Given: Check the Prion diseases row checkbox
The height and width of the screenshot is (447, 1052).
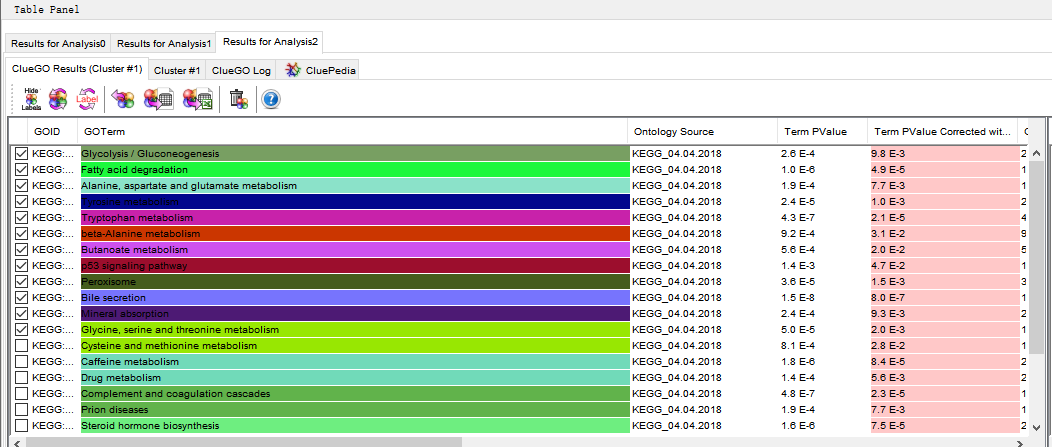Looking at the screenshot, I should 21,409.
